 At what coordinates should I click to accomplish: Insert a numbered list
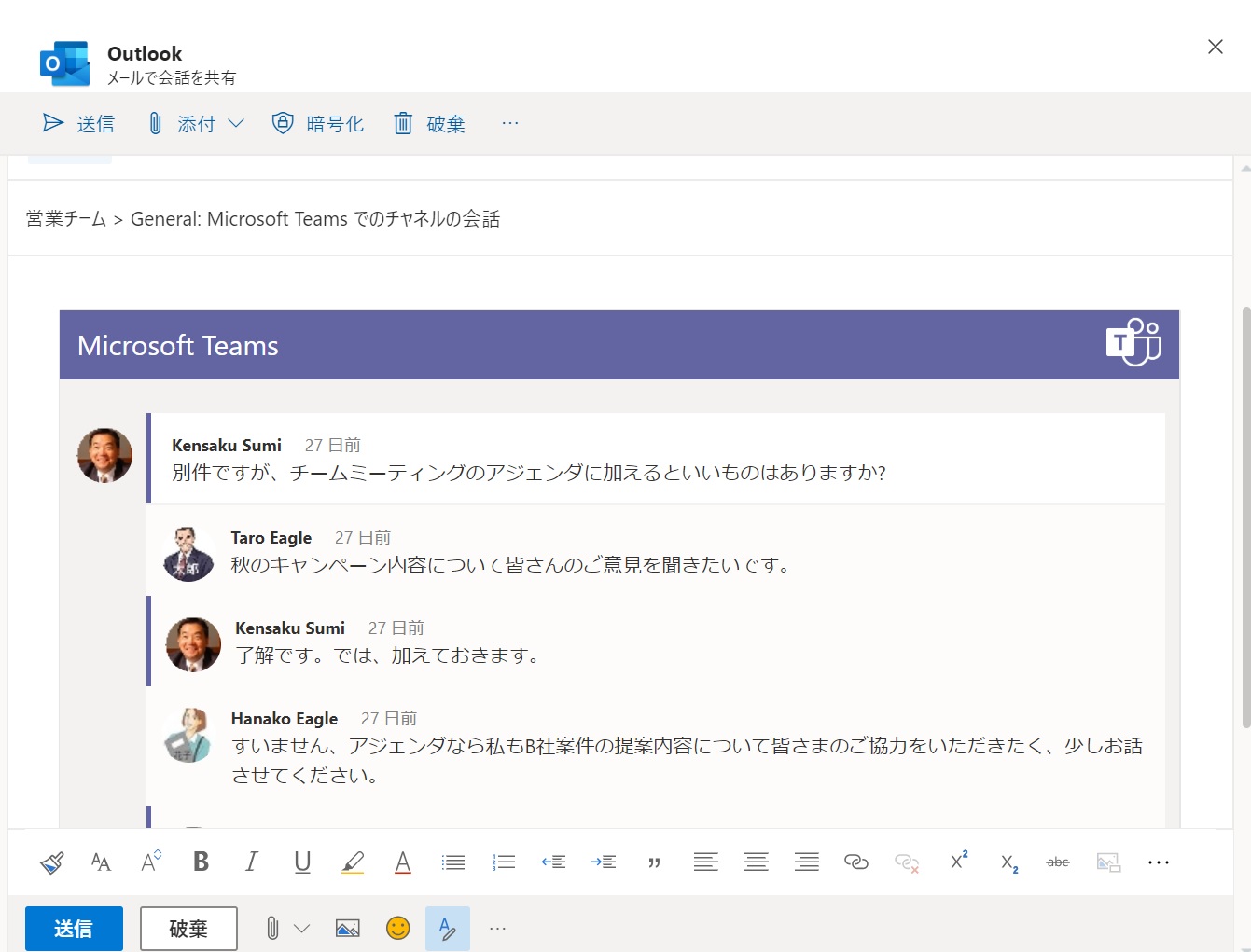504,862
